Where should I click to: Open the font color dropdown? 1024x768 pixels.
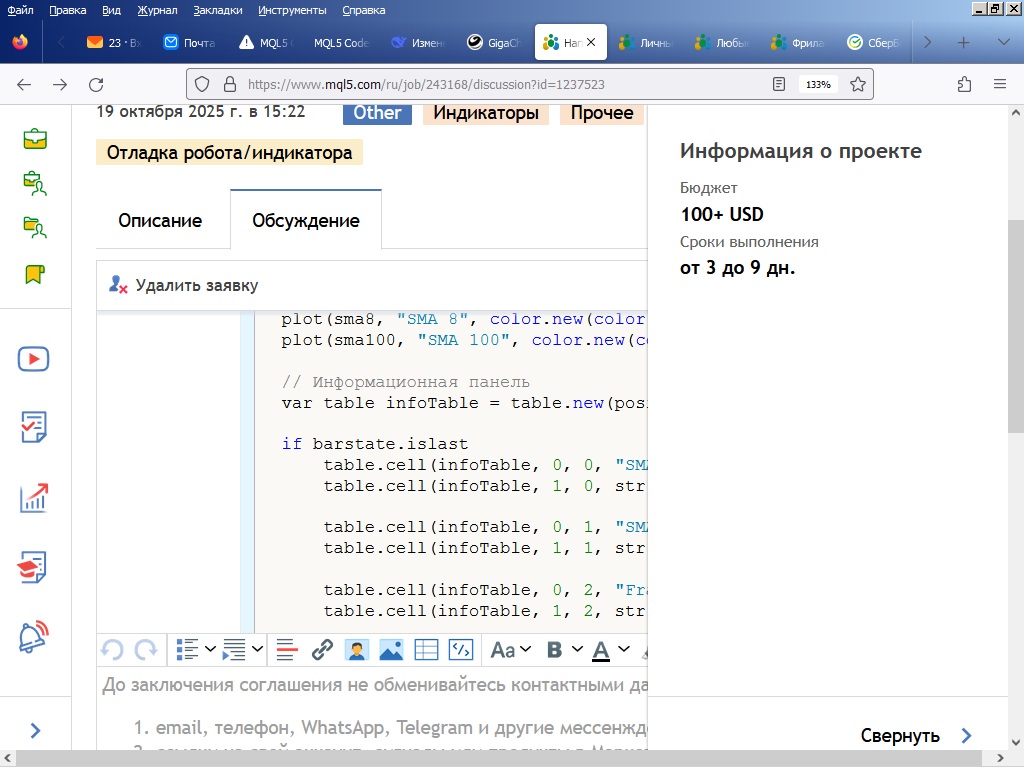click(624, 651)
